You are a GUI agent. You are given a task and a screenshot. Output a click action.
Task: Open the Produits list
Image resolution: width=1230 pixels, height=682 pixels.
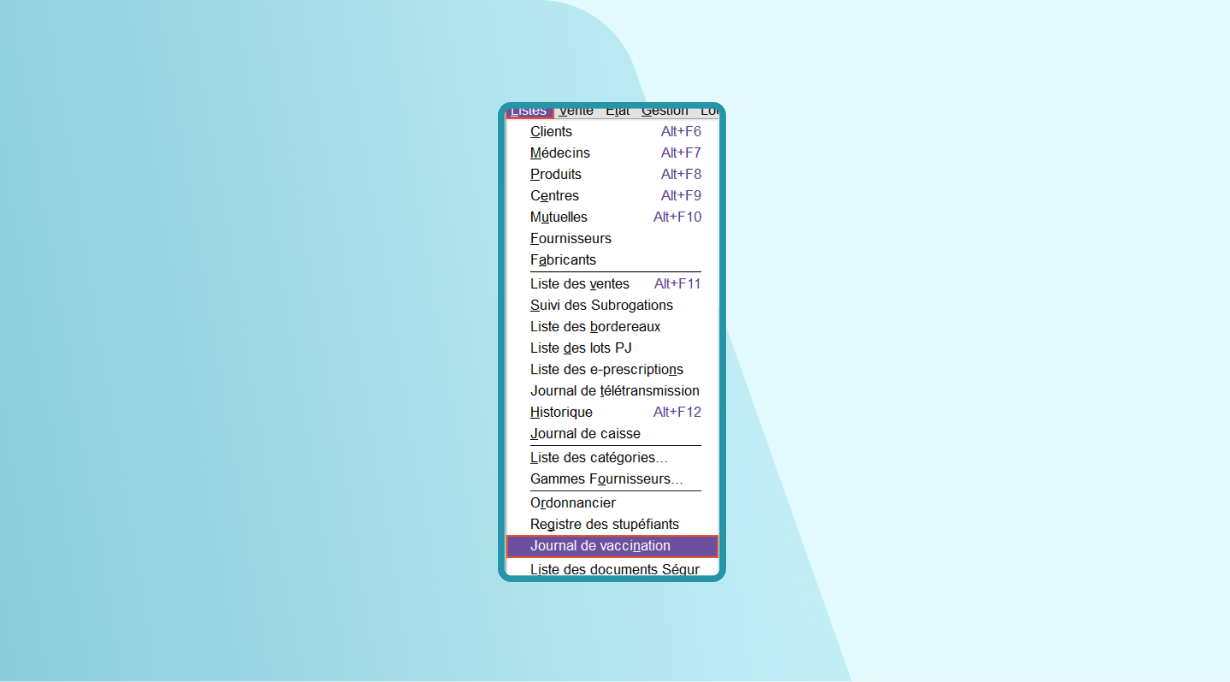click(556, 174)
